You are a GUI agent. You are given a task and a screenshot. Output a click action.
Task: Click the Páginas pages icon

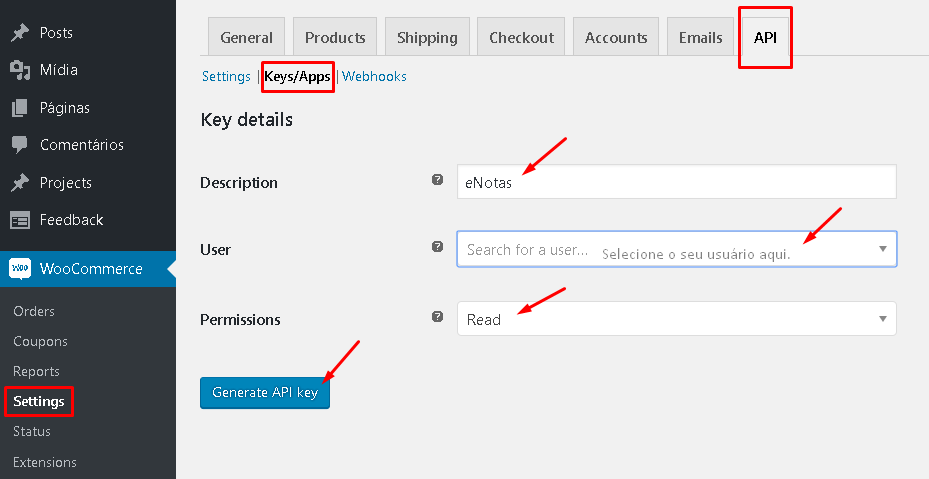(x=20, y=108)
